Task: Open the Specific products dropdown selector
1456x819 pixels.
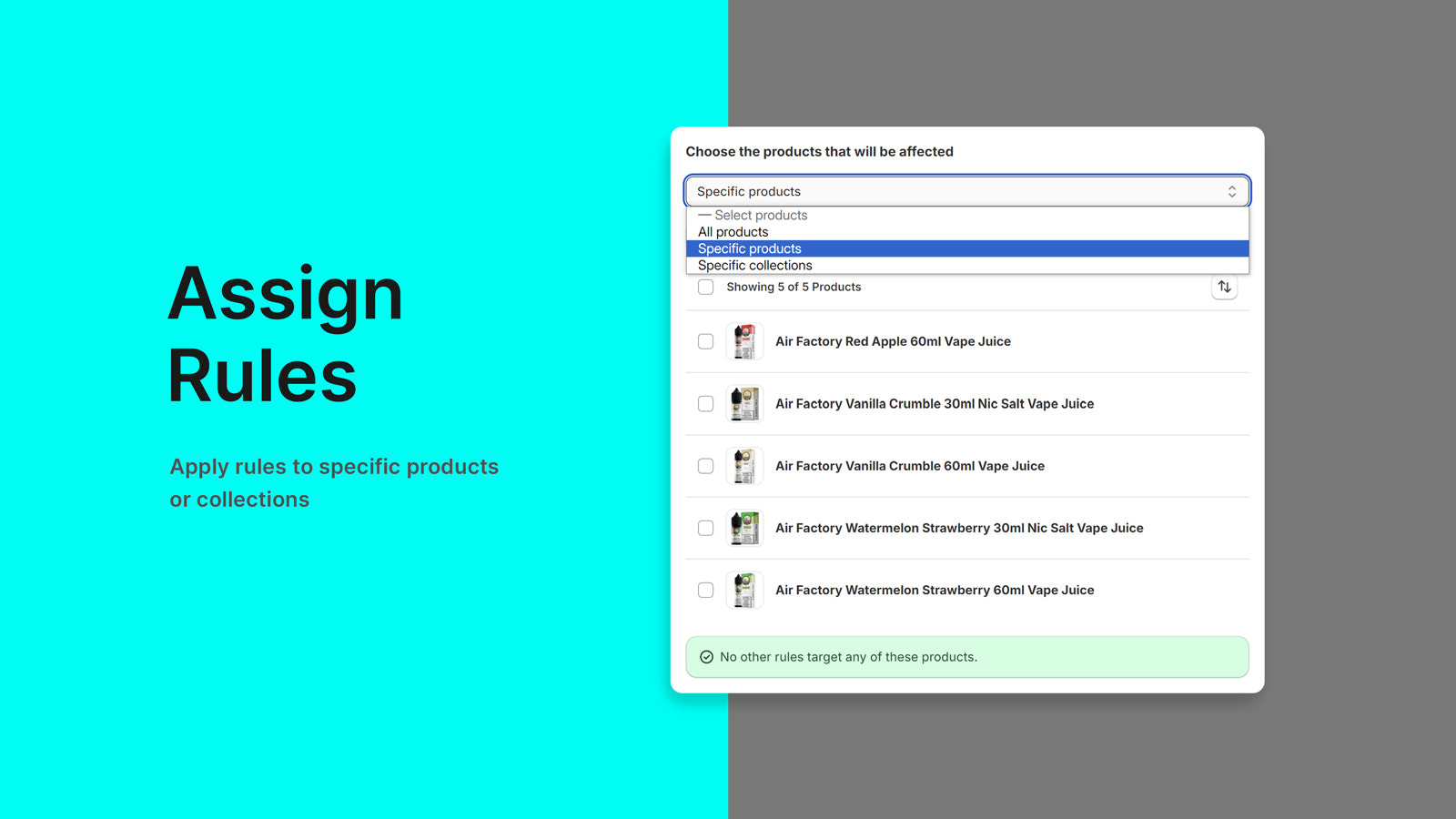Action: [x=967, y=191]
